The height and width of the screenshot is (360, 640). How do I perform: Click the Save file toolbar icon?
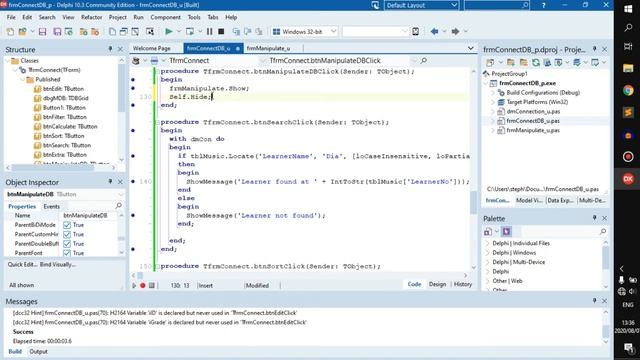42,31
